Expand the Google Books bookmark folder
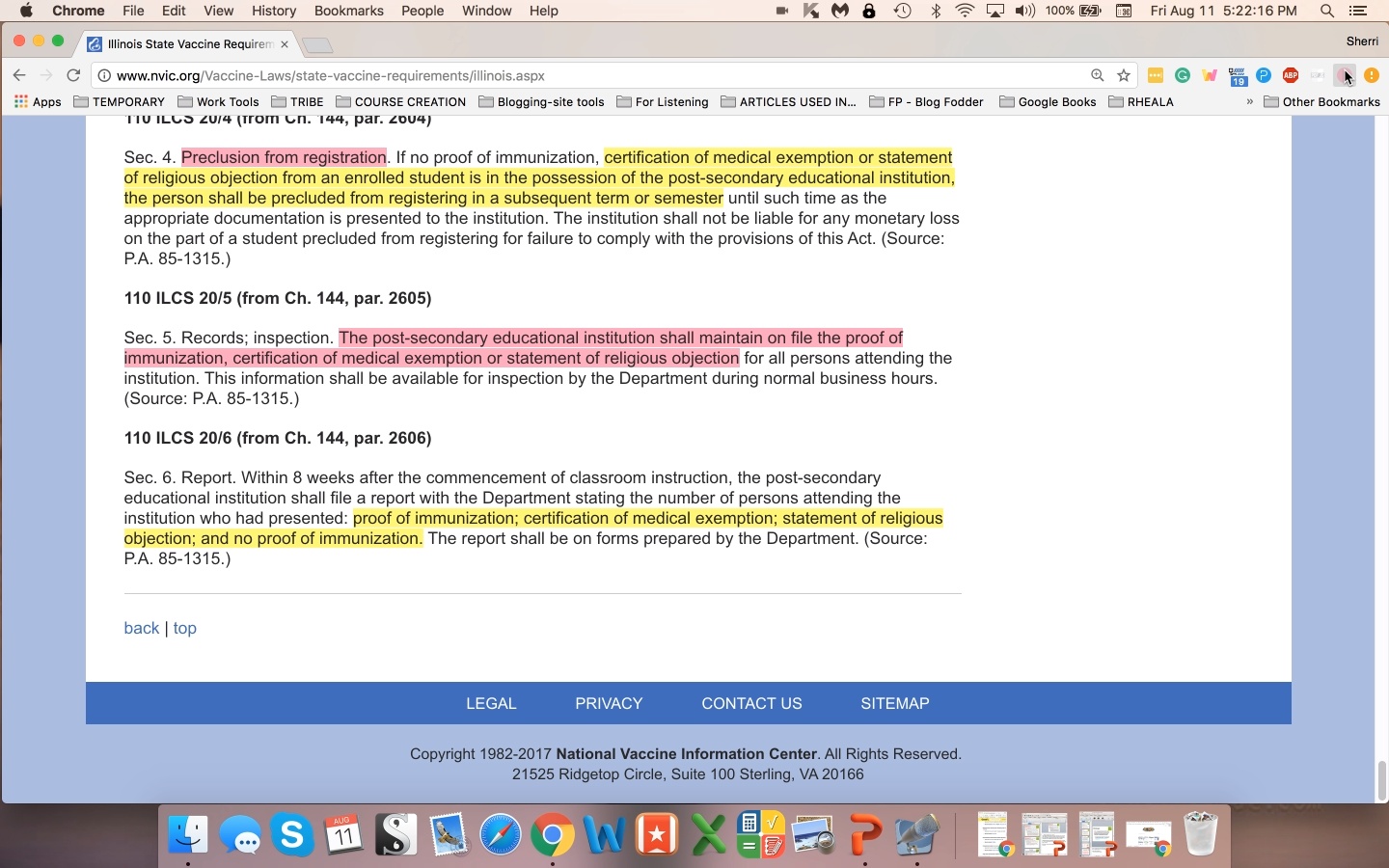1389x868 pixels. coord(1049,101)
